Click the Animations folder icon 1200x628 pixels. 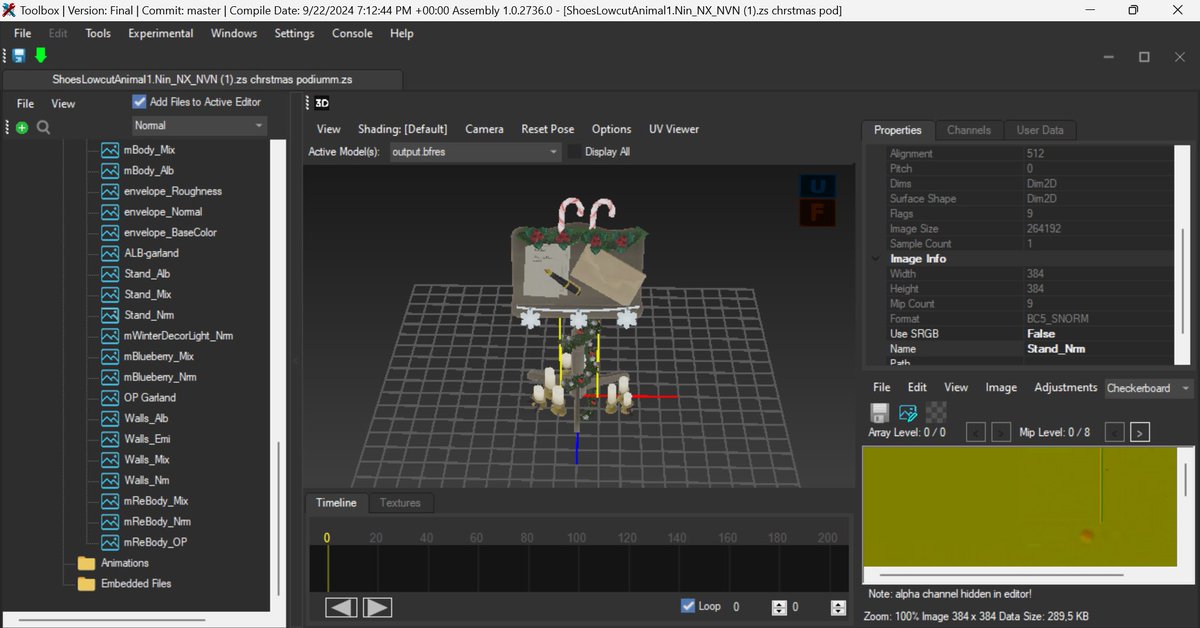click(86, 563)
